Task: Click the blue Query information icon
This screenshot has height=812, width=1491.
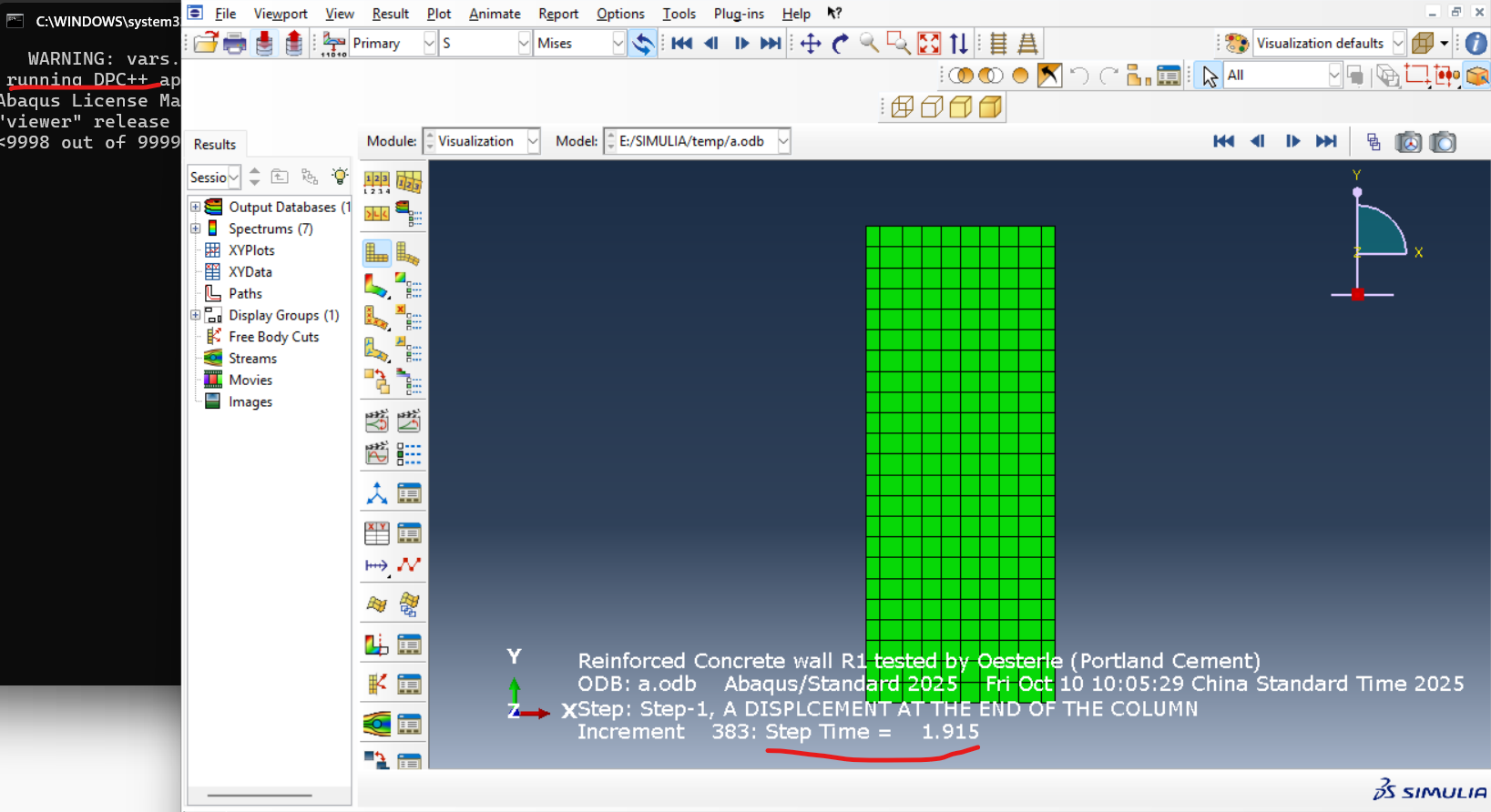Action: coord(1476,43)
